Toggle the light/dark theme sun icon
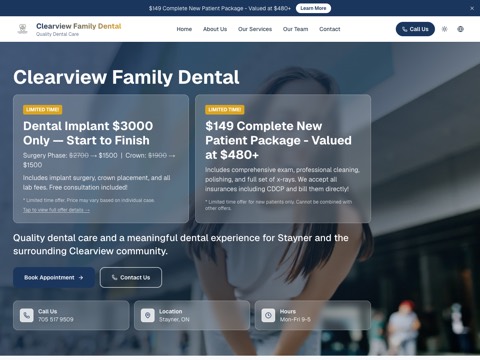Image resolution: width=480 pixels, height=360 pixels. point(445,29)
